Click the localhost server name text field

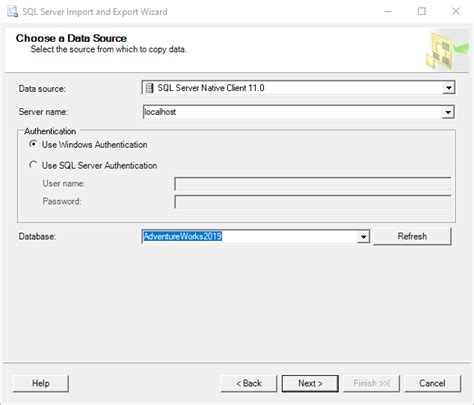tap(292, 112)
